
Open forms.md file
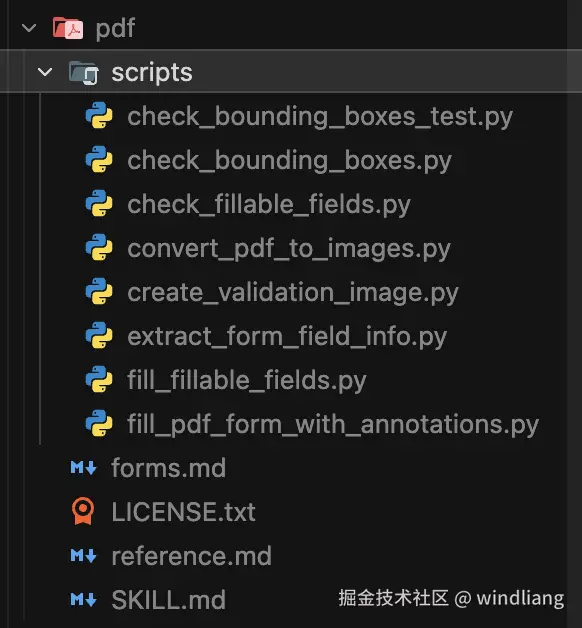pyautogui.click(x=169, y=468)
